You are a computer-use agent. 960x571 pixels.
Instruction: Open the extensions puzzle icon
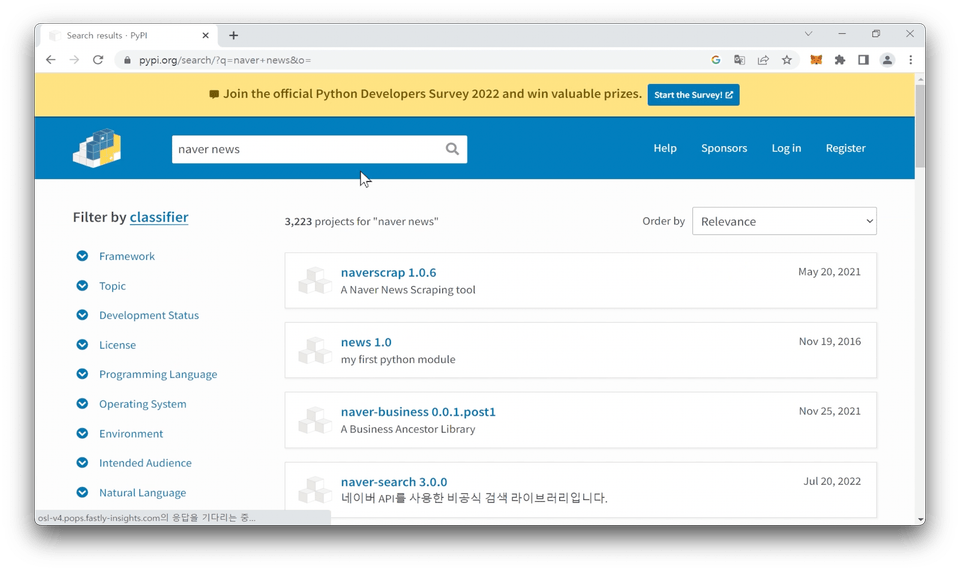pyautogui.click(x=840, y=60)
